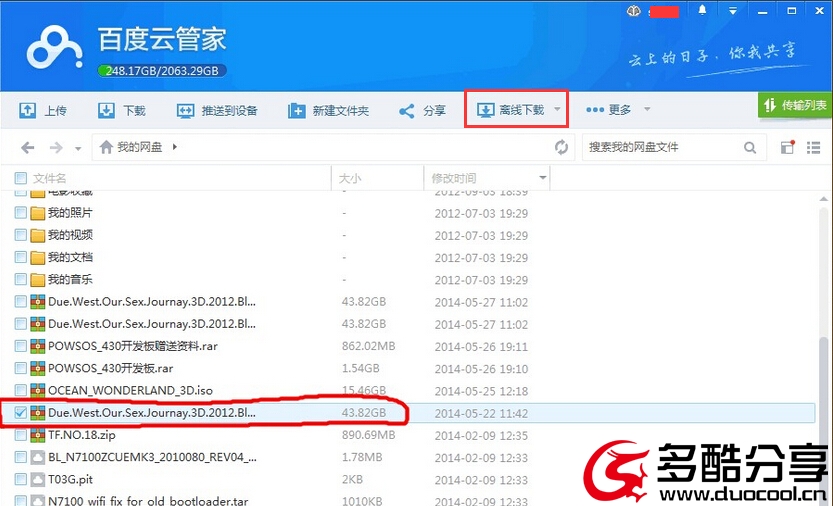Image resolution: width=833 pixels, height=506 pixels.
Task: Click the archive icon of OCEAN_WONDERLAND_3D.iso
Action: click(37, 391)
